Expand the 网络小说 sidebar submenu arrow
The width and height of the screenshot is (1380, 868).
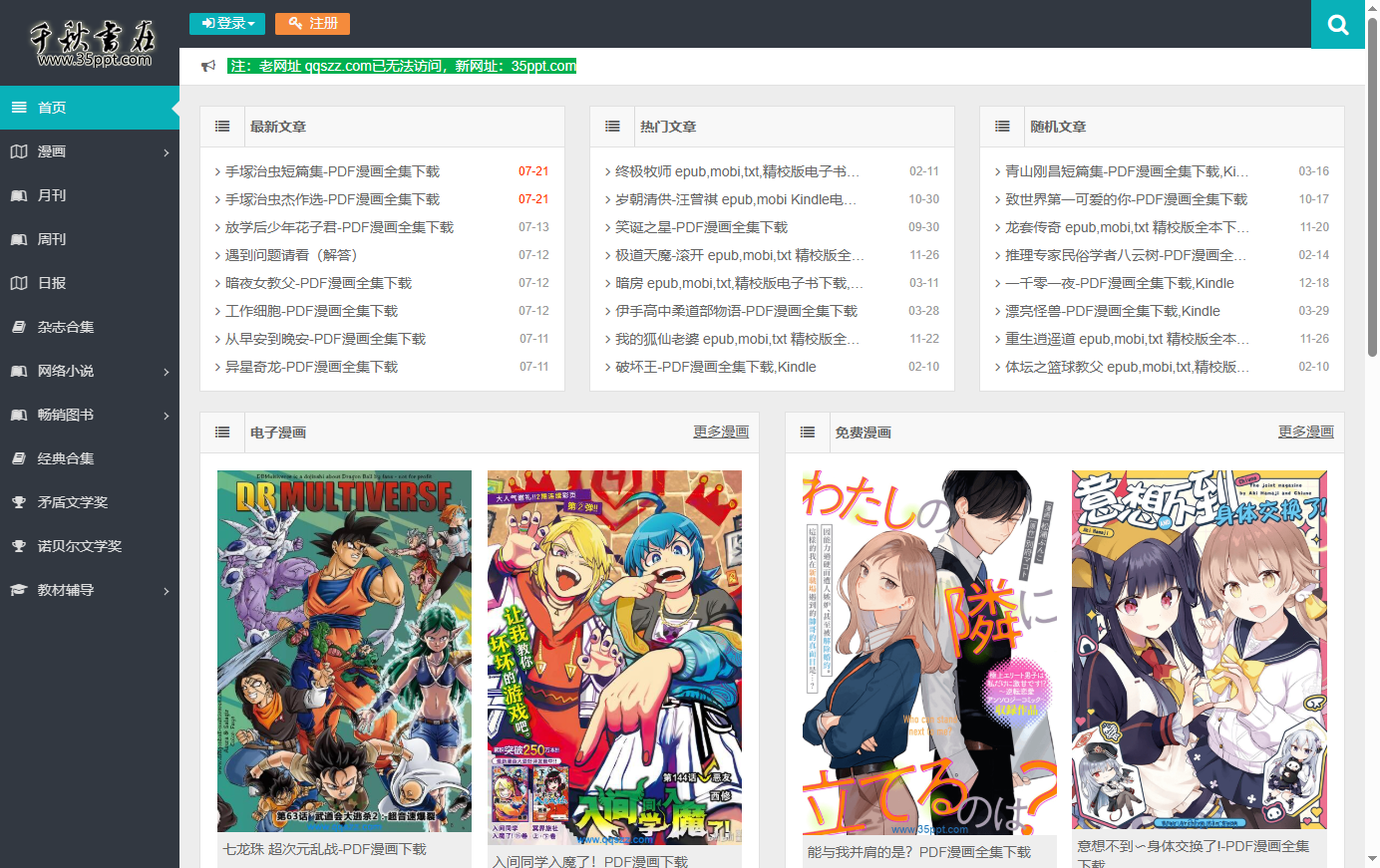point(167,372)
